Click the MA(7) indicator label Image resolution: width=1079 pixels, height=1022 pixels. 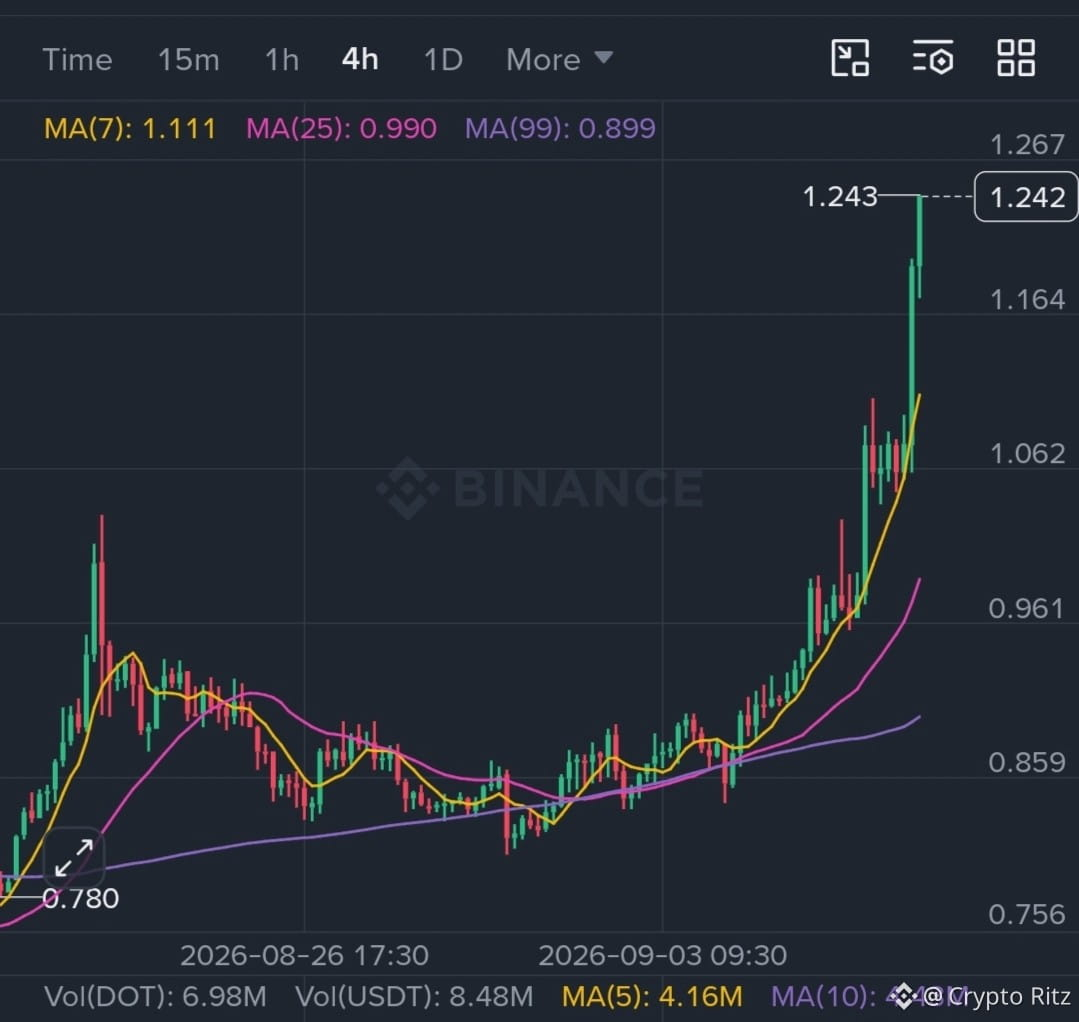[x=130, y=129]
